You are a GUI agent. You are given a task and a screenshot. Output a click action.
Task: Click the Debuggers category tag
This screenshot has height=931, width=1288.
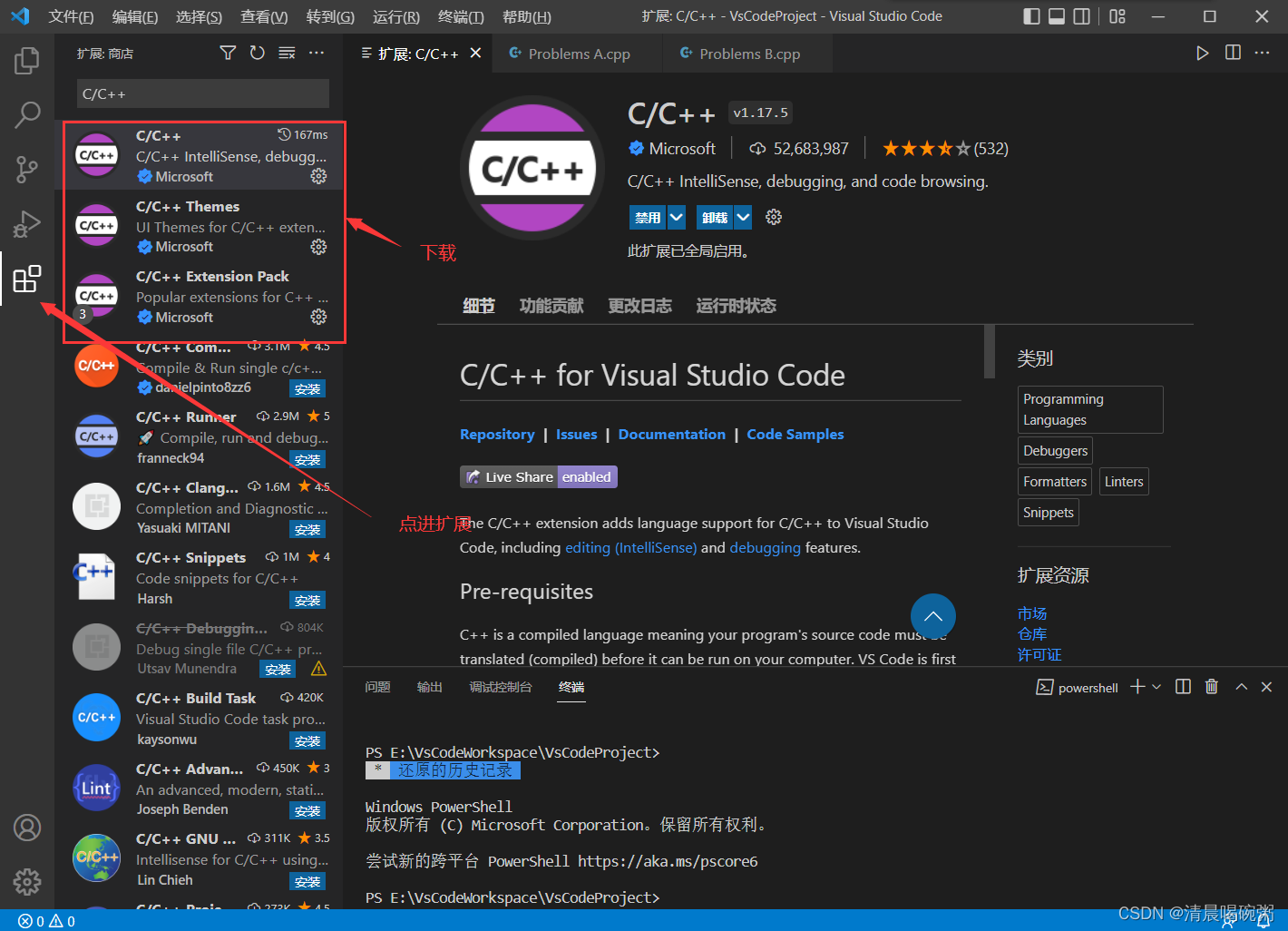pos(1055,451)
